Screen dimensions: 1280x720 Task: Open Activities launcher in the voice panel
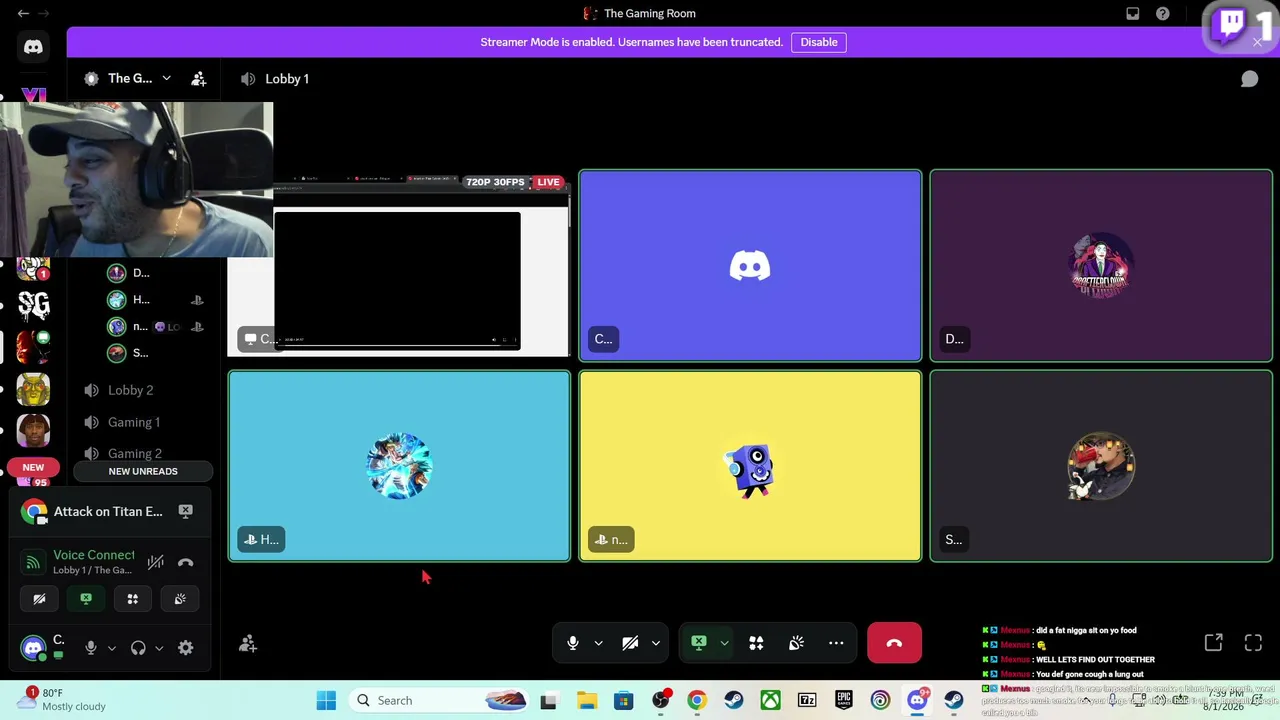(x=133, y=599)
